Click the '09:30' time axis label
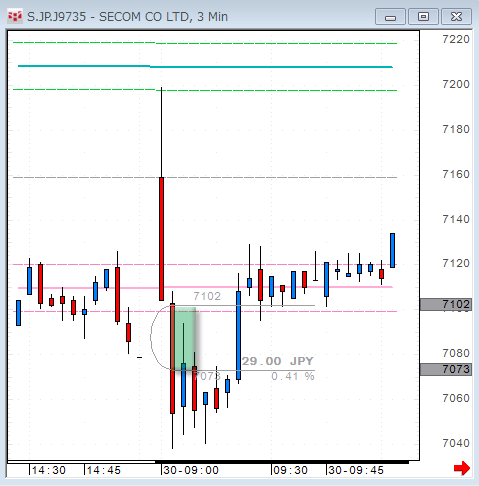Viewport: 479px width, 486px height. 290,470
